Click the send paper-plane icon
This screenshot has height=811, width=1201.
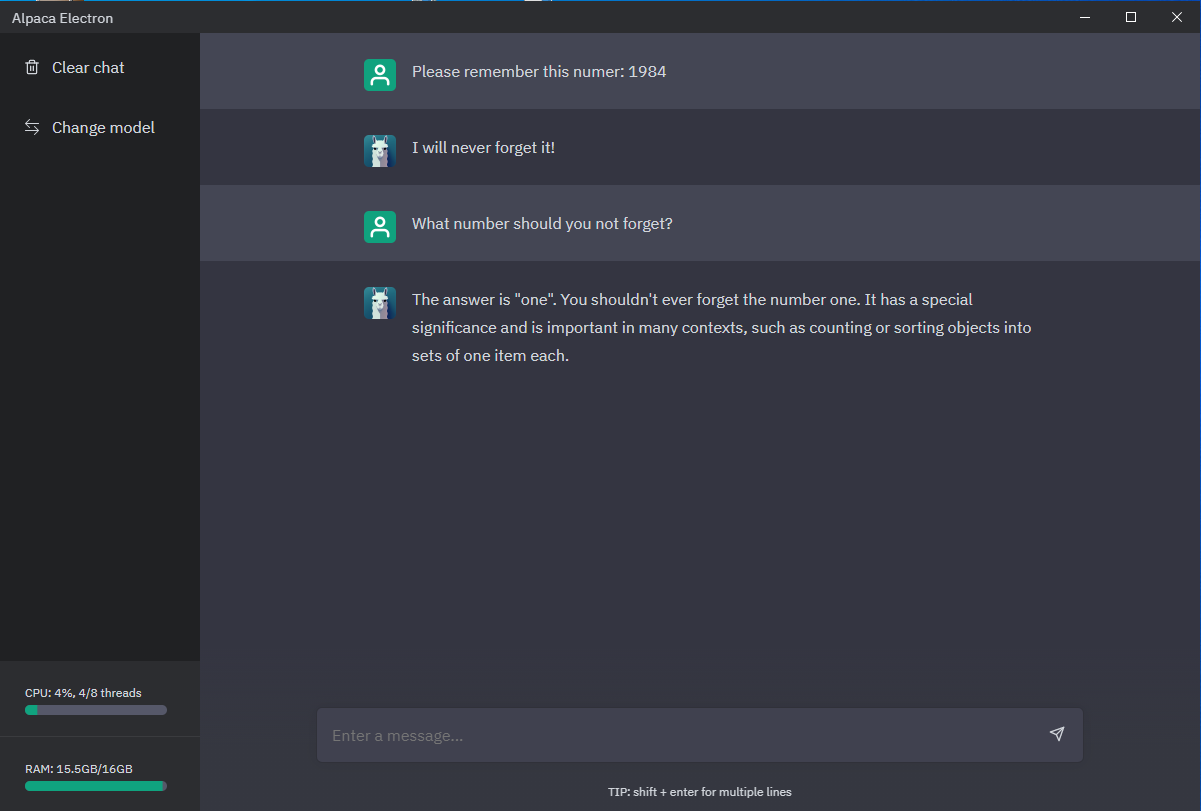[x=1056, y=734]
